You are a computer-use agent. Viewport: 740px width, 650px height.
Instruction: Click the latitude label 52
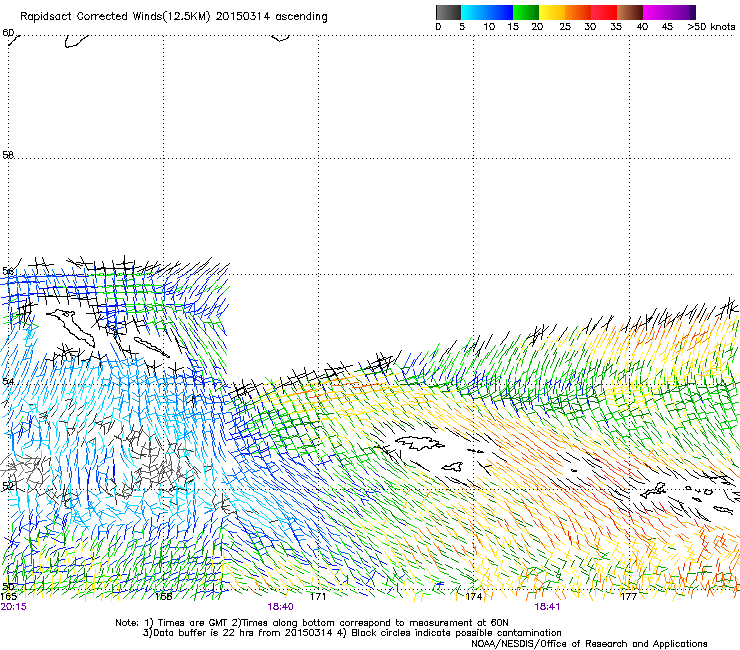8,486
